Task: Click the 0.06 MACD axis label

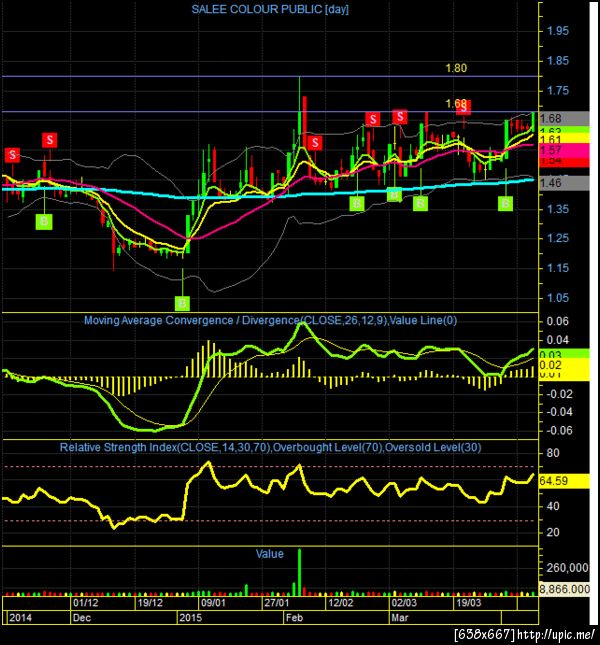Action: point(558,321)
